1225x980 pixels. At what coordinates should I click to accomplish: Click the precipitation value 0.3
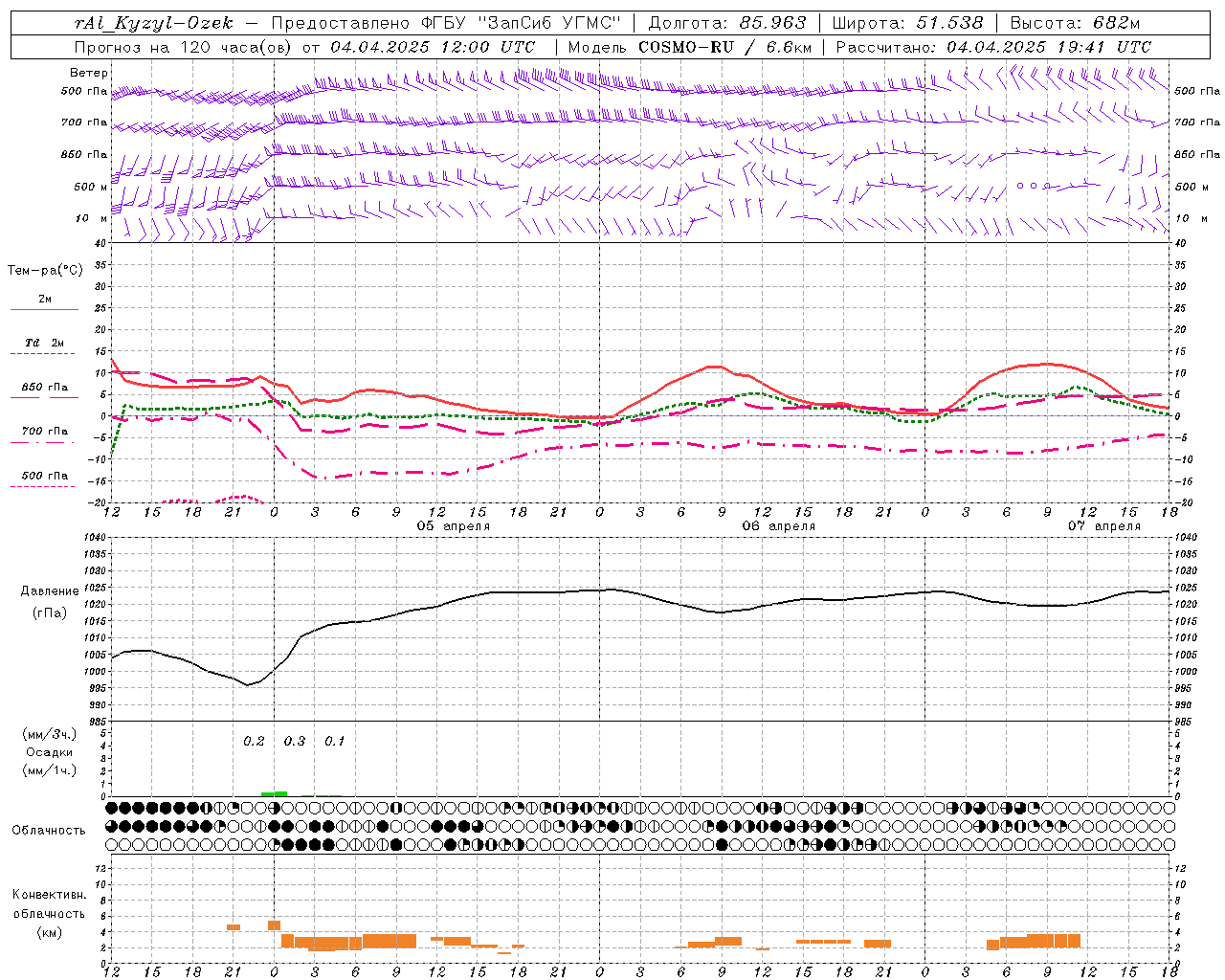click(x=295, y=741)
